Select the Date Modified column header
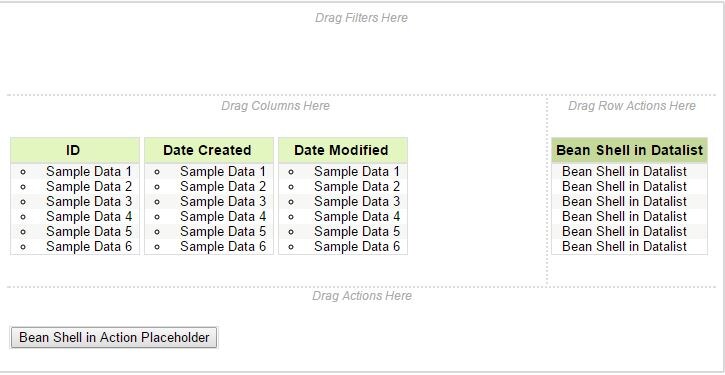Viewport: 725px width, 375px height. pos(343,150)
